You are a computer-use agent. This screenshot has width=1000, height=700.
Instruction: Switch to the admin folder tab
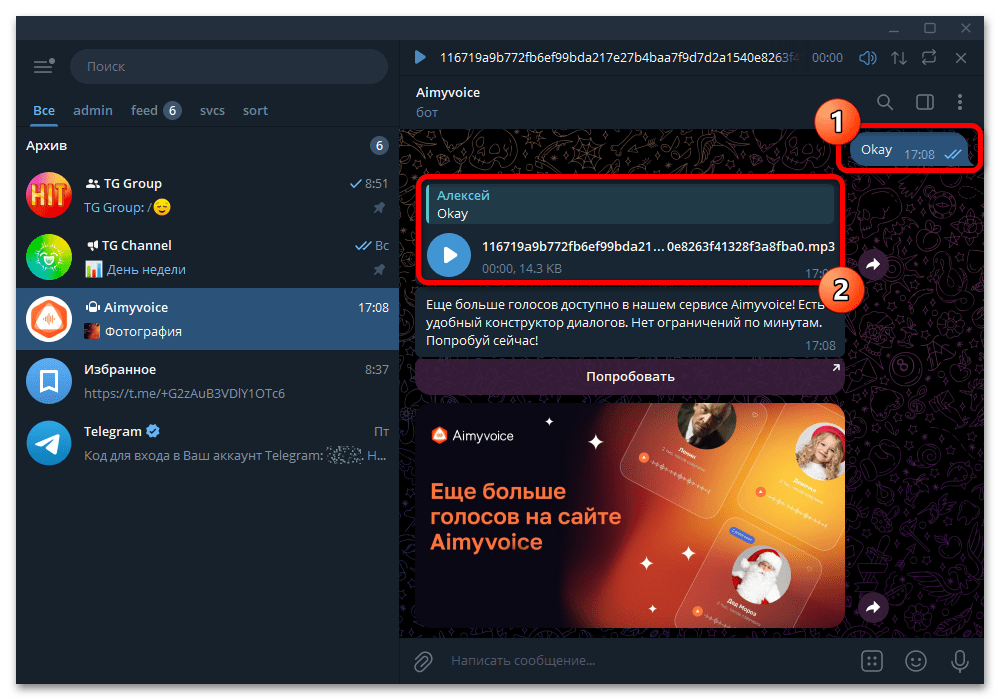click(93, 110)
